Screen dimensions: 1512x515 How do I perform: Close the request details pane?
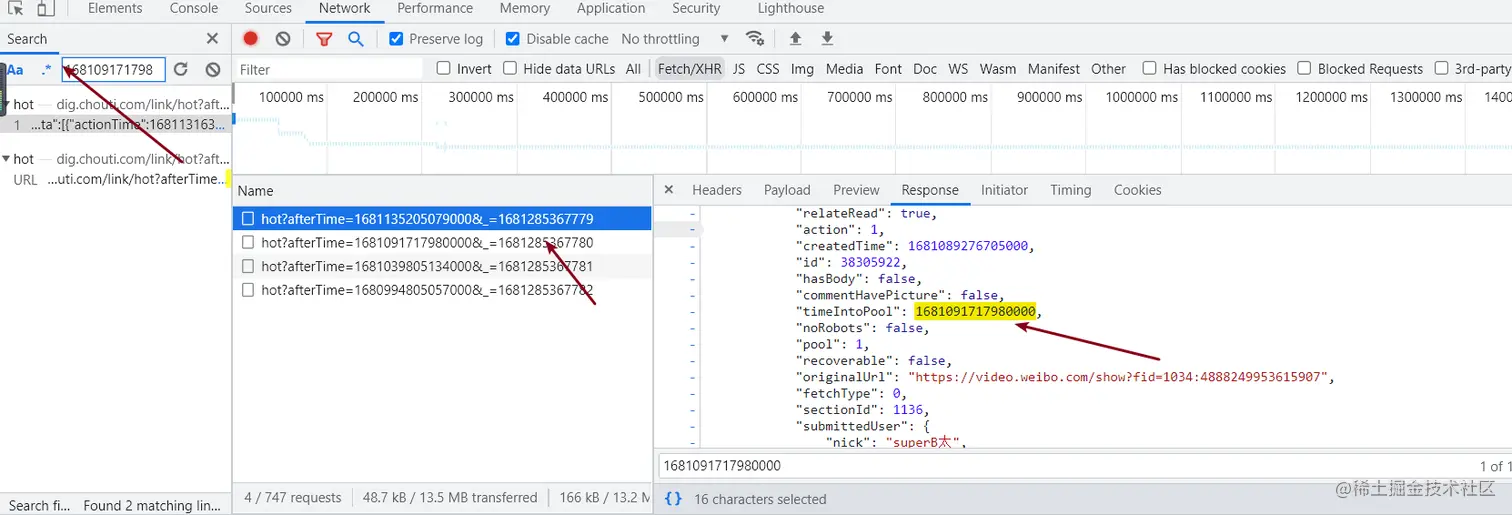coord(669,189)
